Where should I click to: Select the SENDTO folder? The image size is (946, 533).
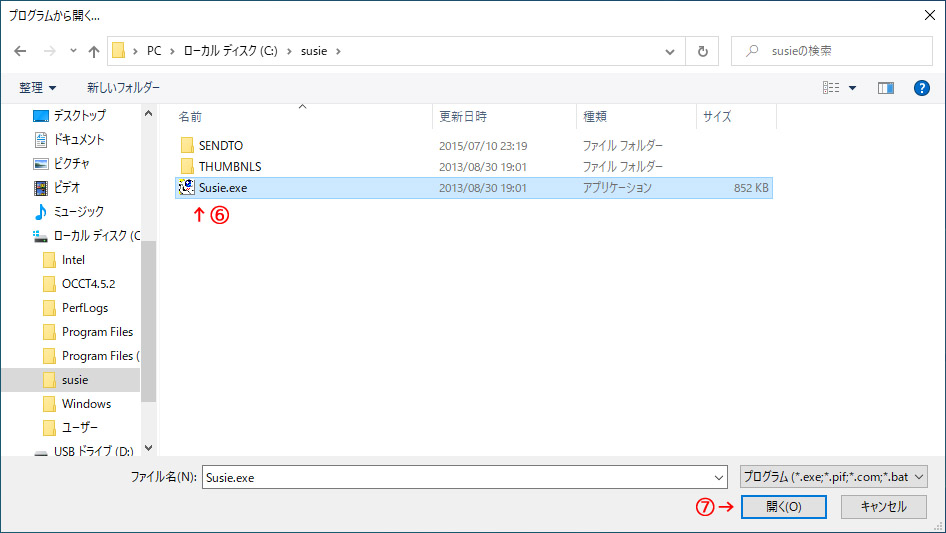click(221, 145)
